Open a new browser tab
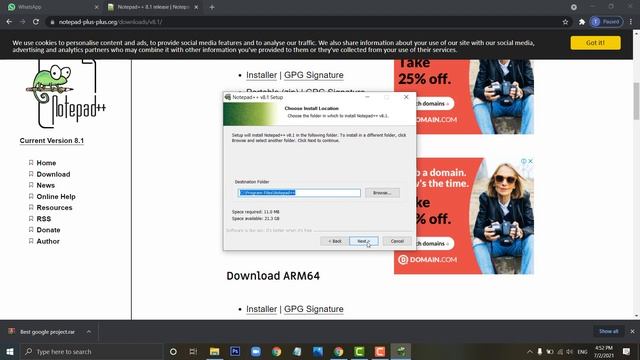This screenshot has height=360, width=640. coord(212,7)
